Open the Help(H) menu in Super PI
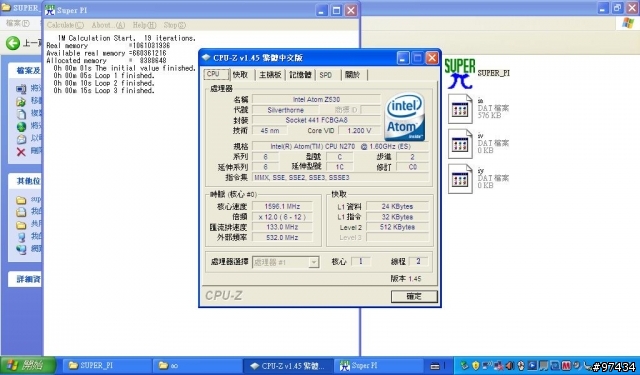 tap(144, 25)
